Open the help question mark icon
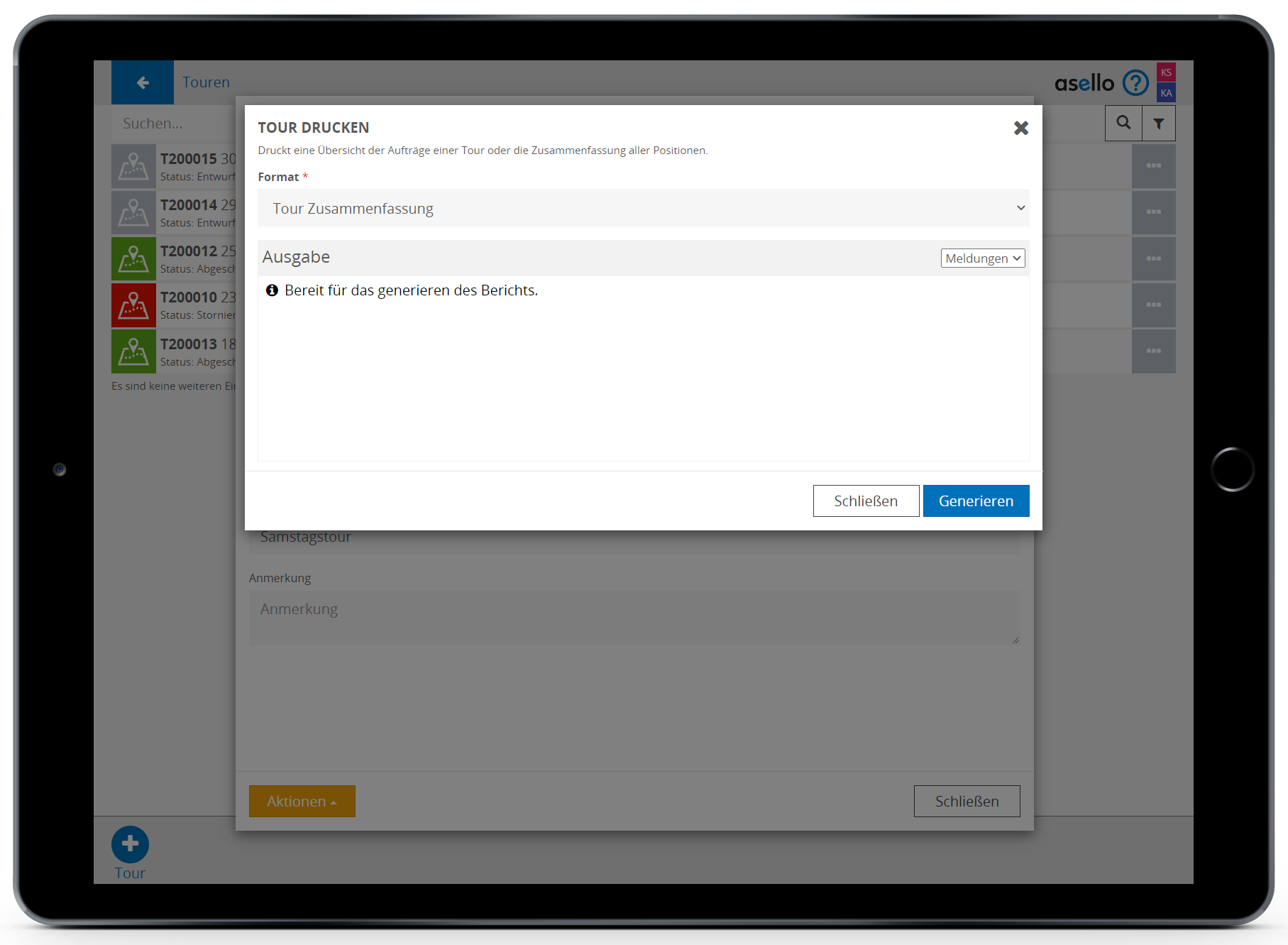Screen dimensions: 1288x945 (x=1135, y=83)
